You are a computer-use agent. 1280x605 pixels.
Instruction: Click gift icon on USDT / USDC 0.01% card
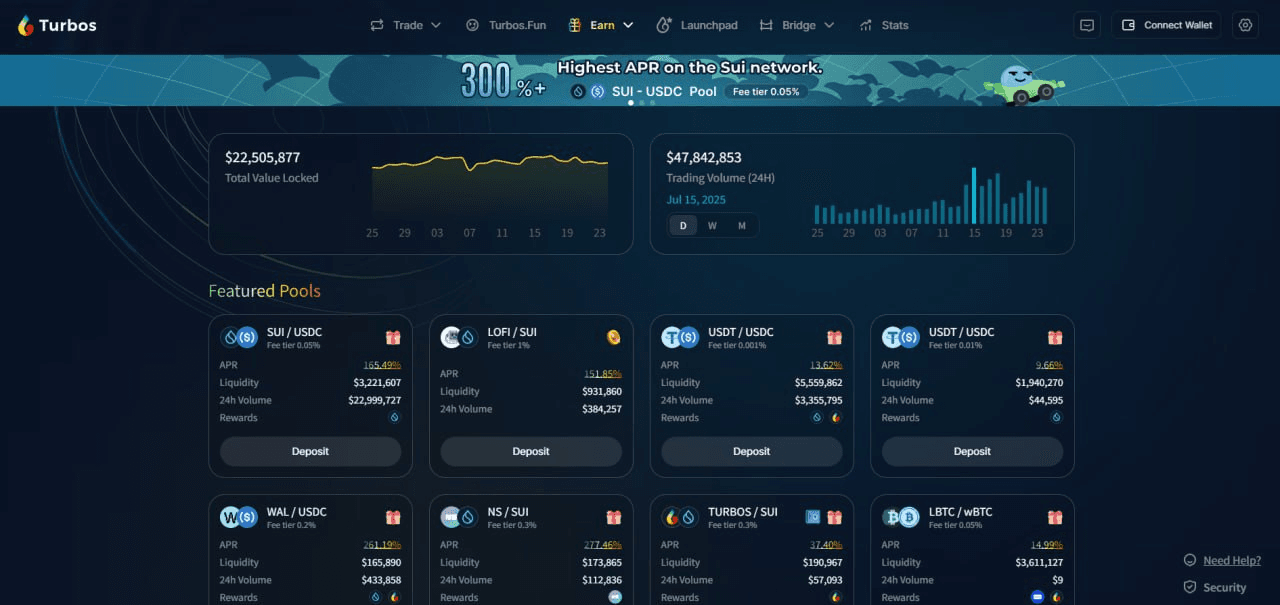click(1055, 338)
